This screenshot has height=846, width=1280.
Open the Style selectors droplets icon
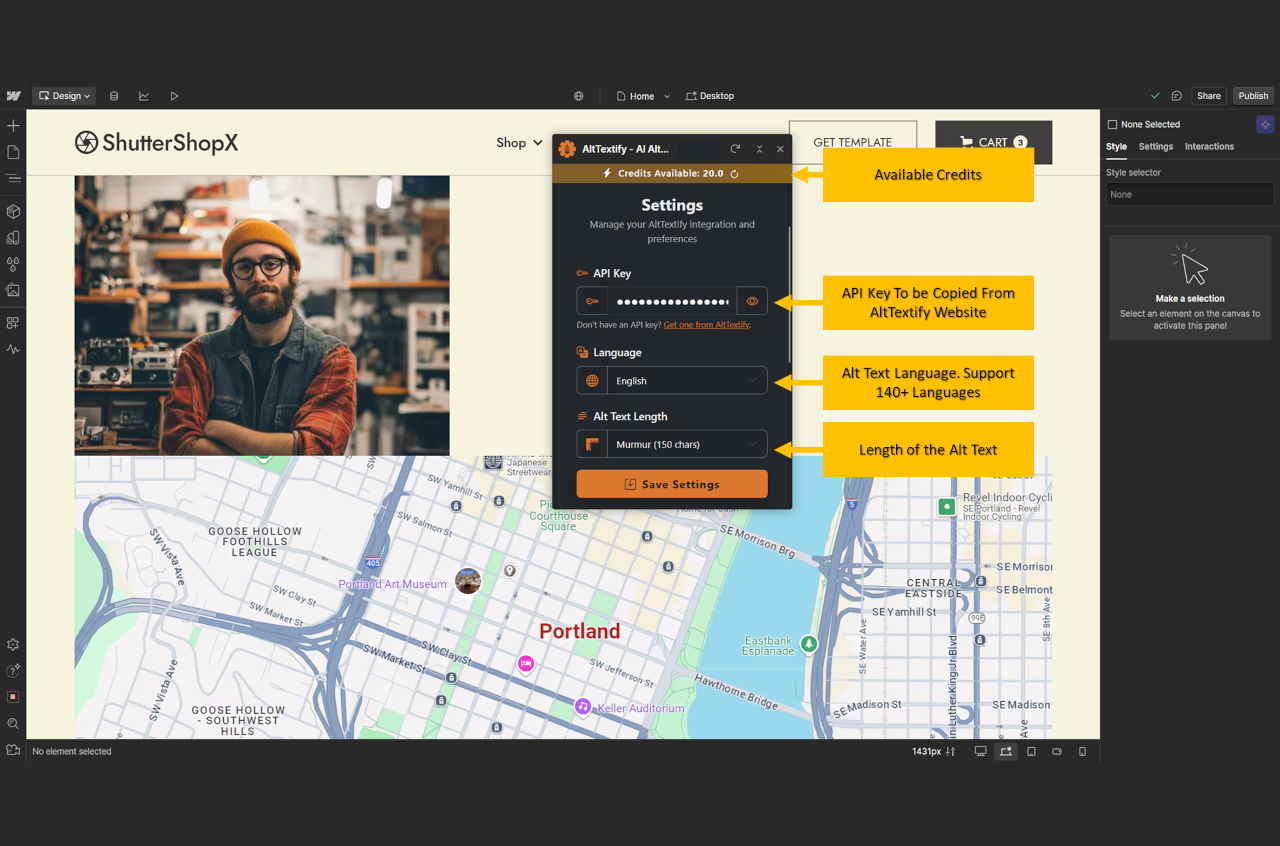pos(13,264)
